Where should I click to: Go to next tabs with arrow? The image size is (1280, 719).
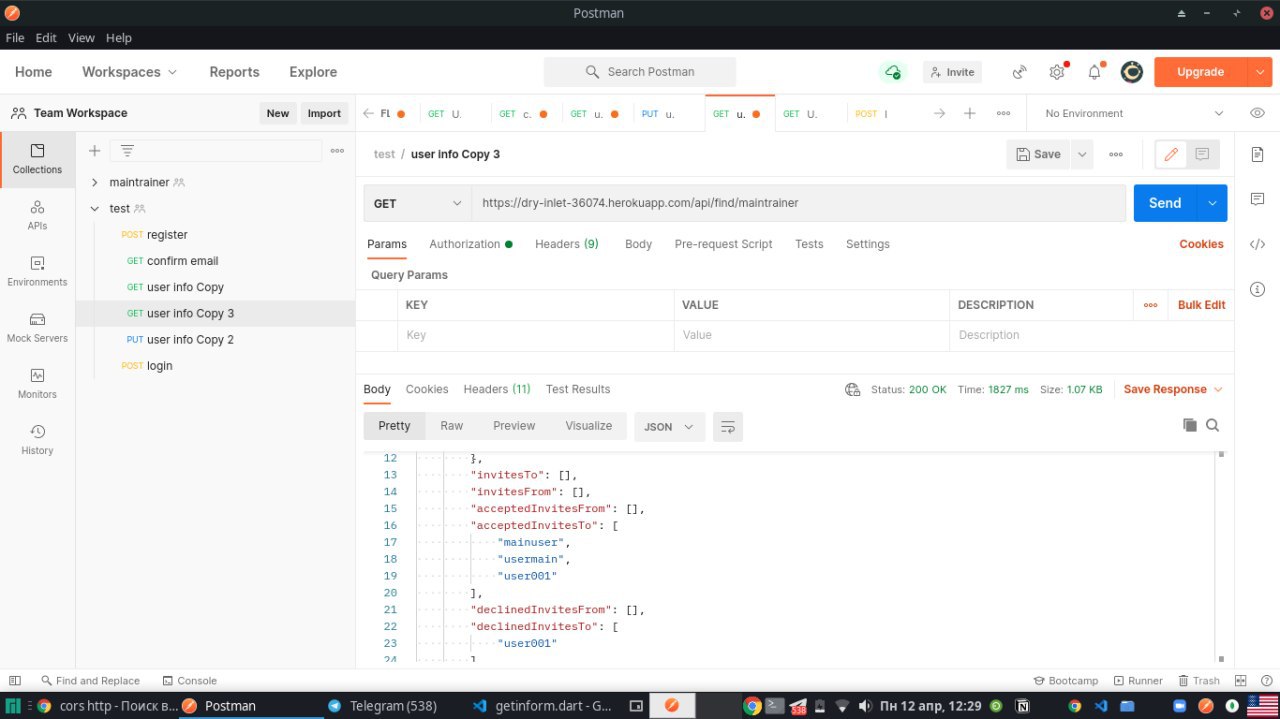pyautogui.click(x=939, y=113)
